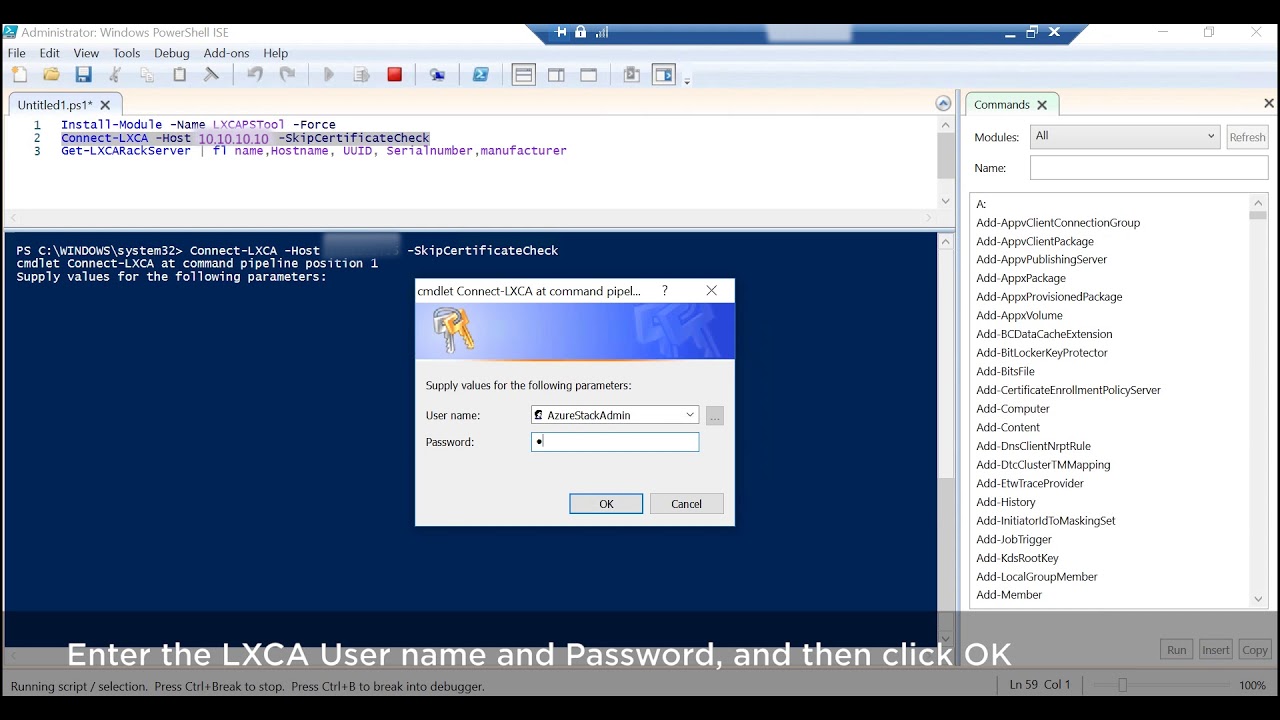Open the Help menu
The image size is (1280, 720).
click(276, 53)
